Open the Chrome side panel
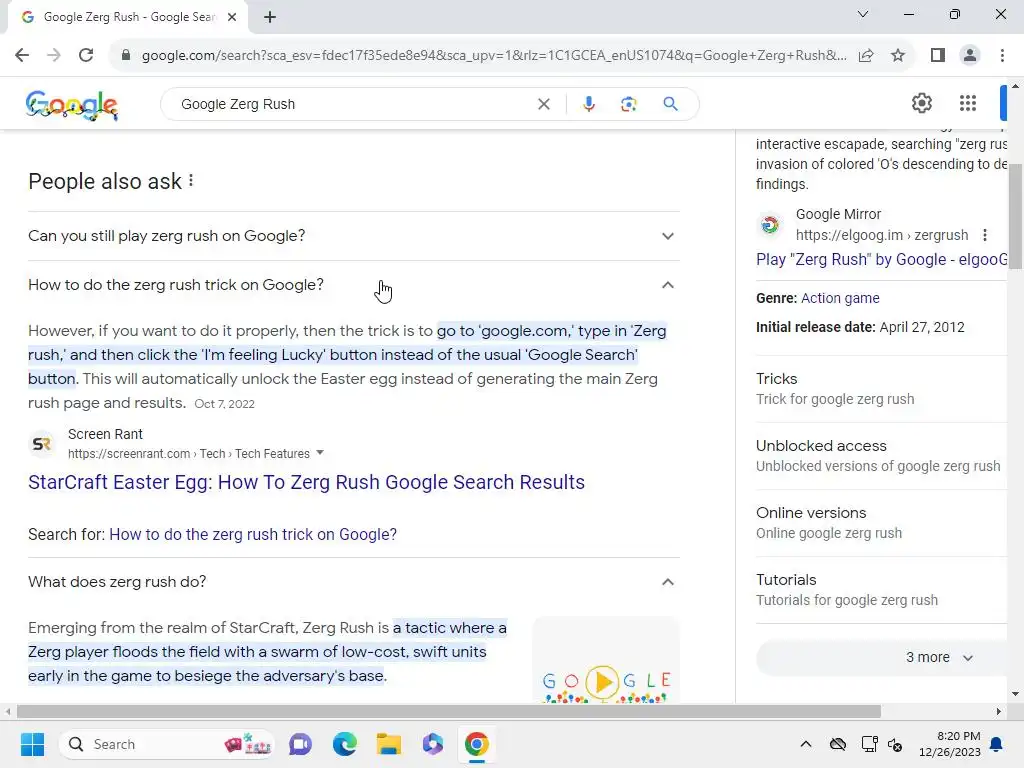1024x768 pixels. click(938, 56)
